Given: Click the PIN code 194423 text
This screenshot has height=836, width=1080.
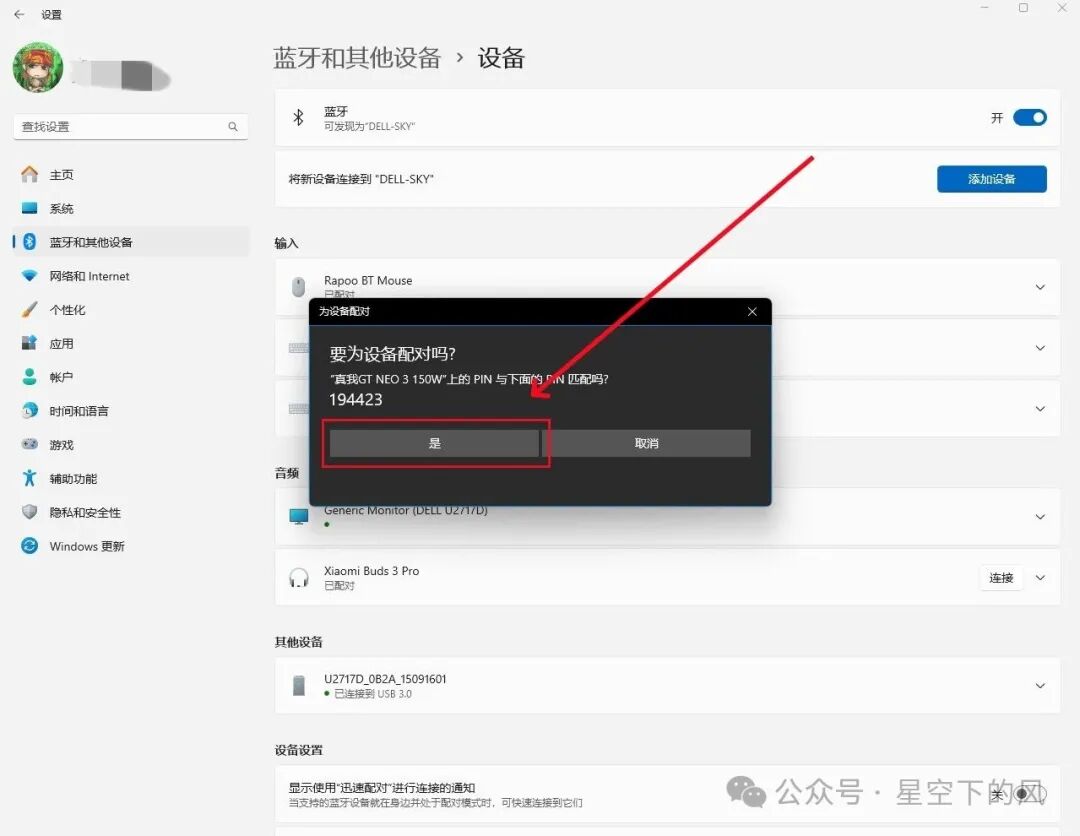Looking at the screenshot, I should click(x=355, y=399).
